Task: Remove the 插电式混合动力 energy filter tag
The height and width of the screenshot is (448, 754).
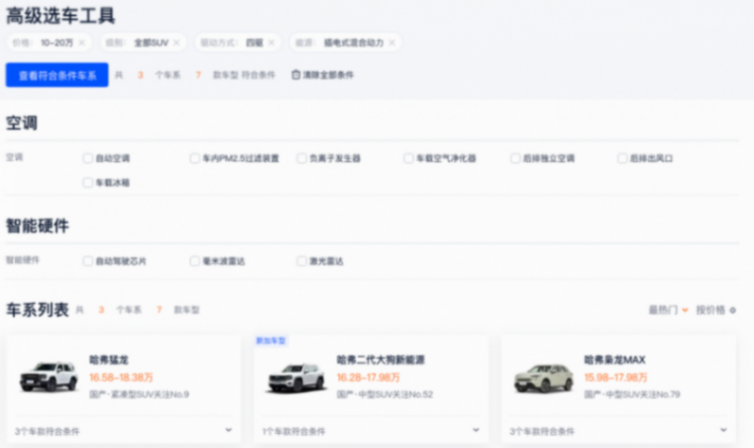Action: (392, 43)
